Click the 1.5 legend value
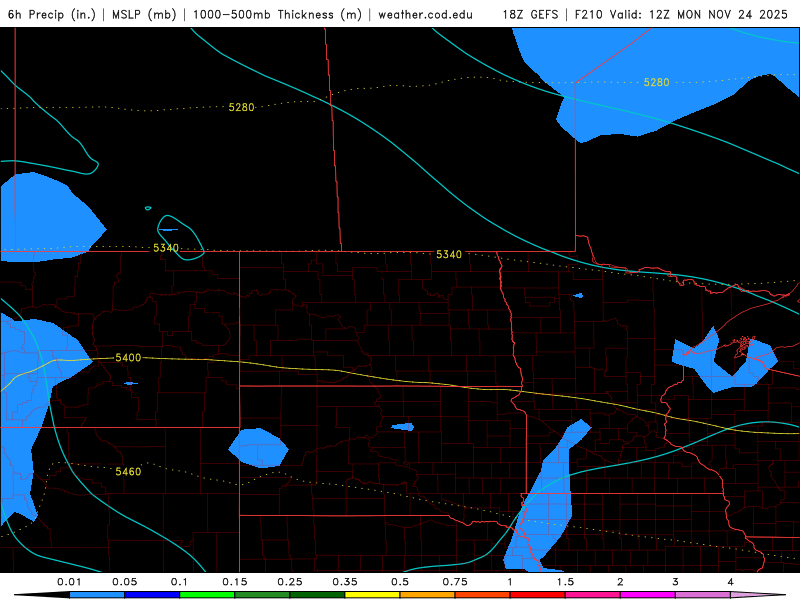 tap(565, 582)
